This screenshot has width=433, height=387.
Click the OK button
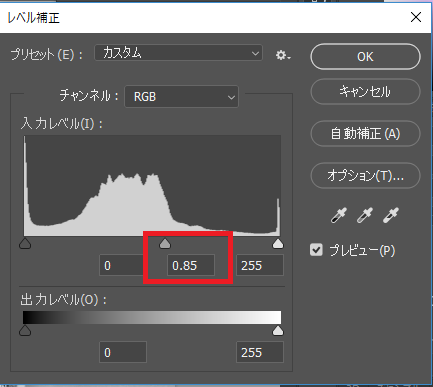365,57
